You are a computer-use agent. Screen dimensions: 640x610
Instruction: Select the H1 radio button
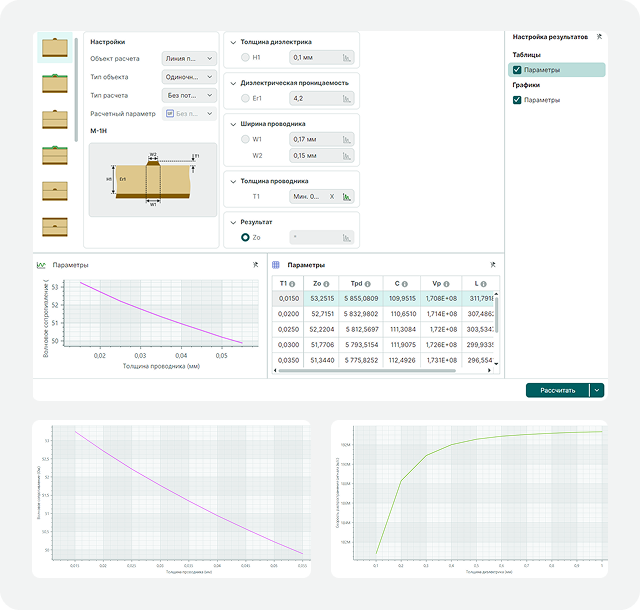click(x=245, y=58)
